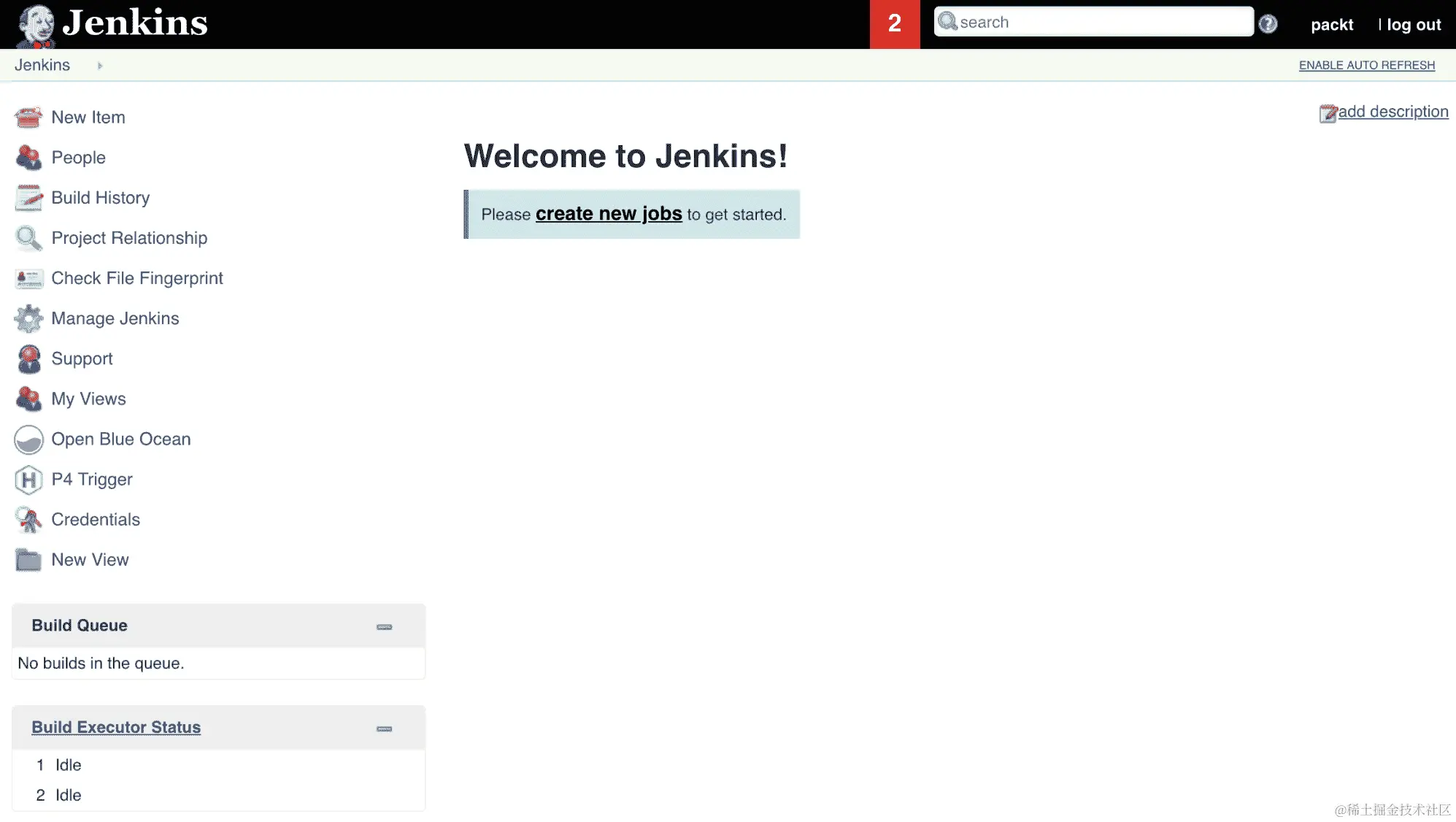Click the search help question mark icon
Viewport: 1456px width, 822px height.
pos(1268,24)
